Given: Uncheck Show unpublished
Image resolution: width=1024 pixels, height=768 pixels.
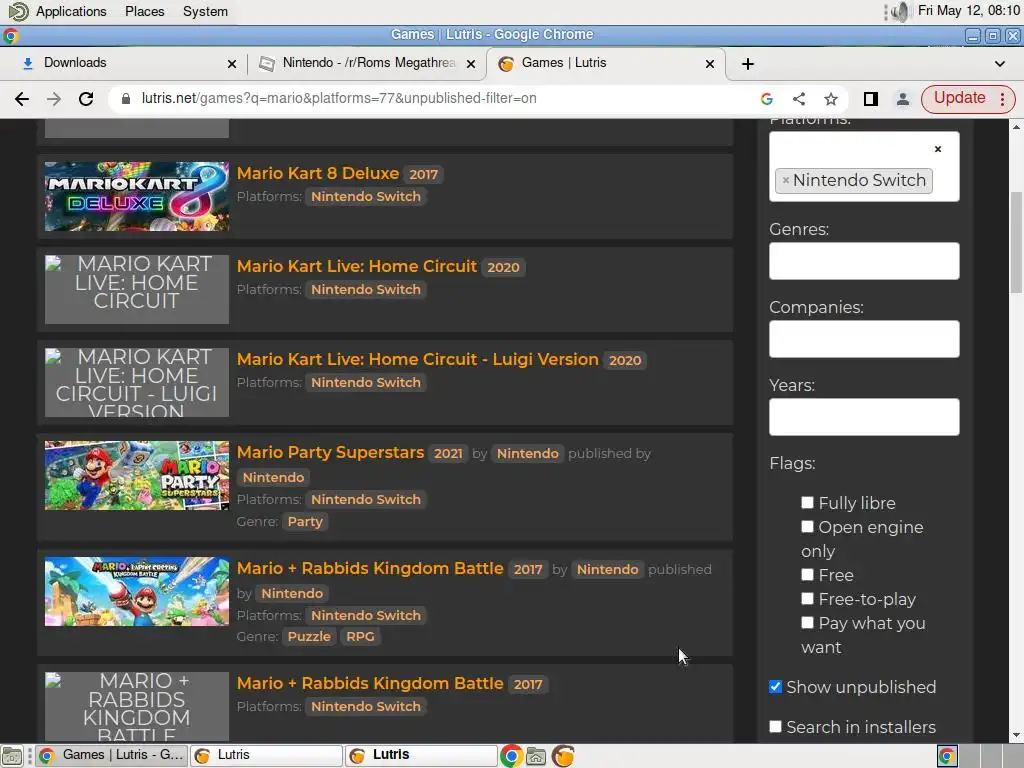Looking at the screenshot, I should 775,686.
